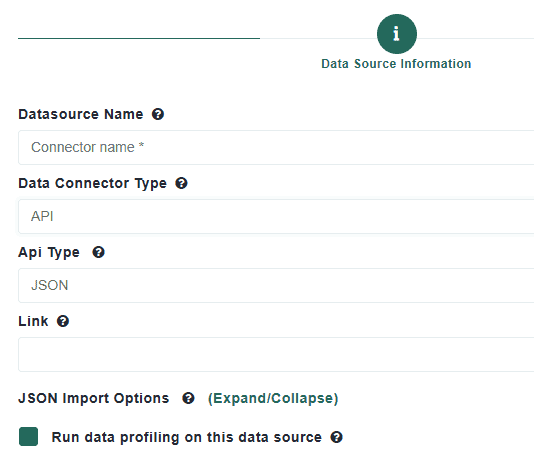Focus the Connector name input field

click(276, 147)
